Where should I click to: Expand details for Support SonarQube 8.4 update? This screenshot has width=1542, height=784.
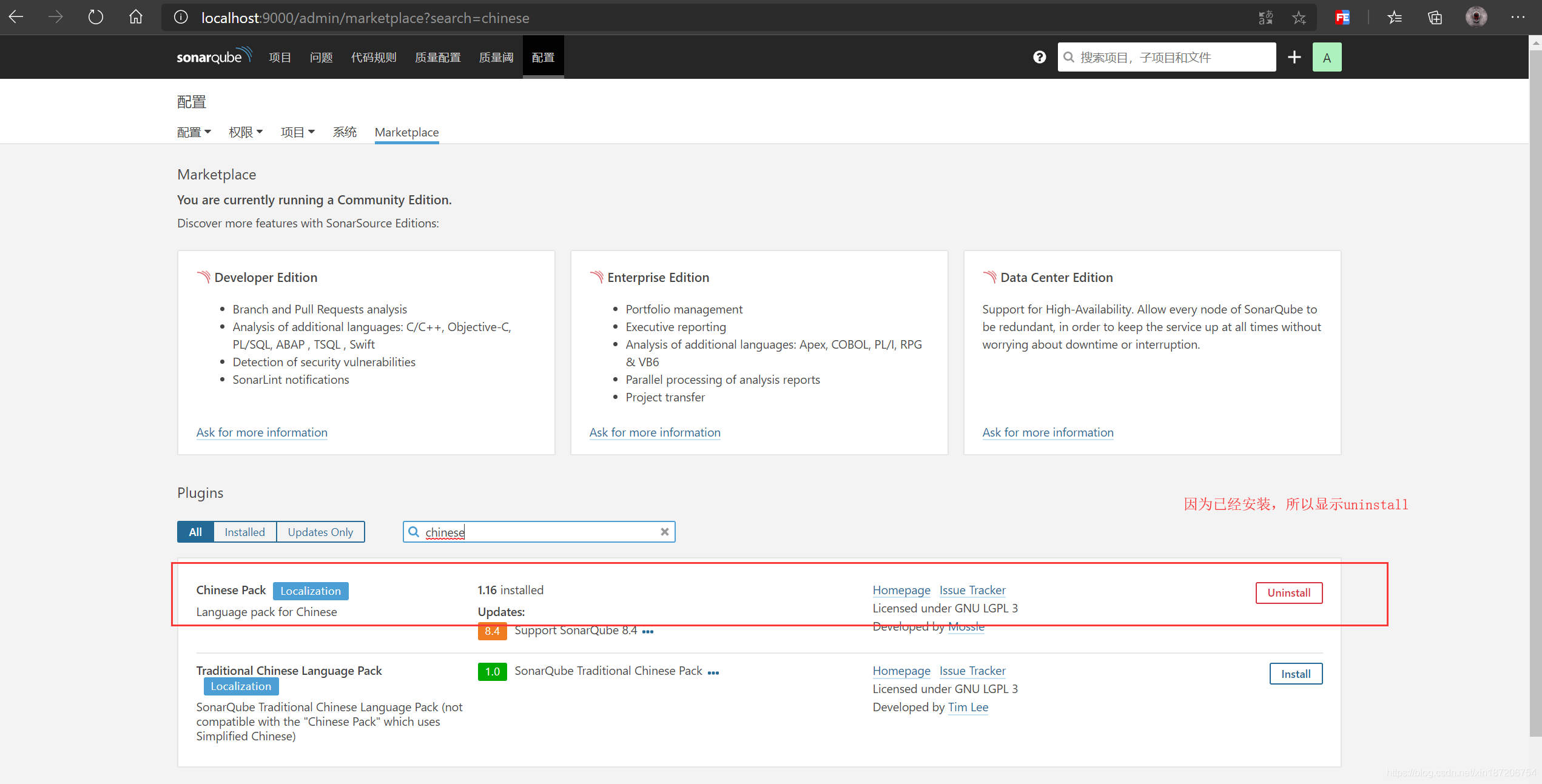648,632
